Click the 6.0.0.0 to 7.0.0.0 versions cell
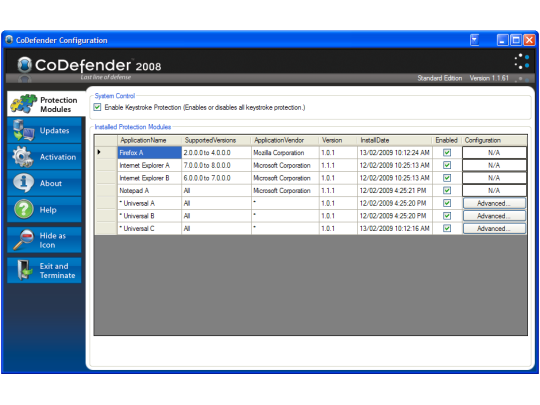The width and height of the screenshot is (540, 405). pos(216,178)
